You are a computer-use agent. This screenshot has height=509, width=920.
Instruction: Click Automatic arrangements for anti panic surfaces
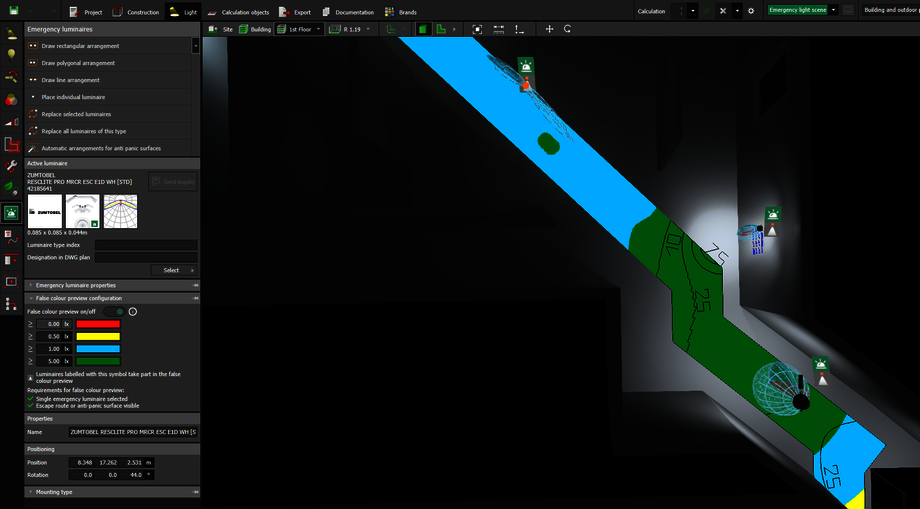pos(101,148)
